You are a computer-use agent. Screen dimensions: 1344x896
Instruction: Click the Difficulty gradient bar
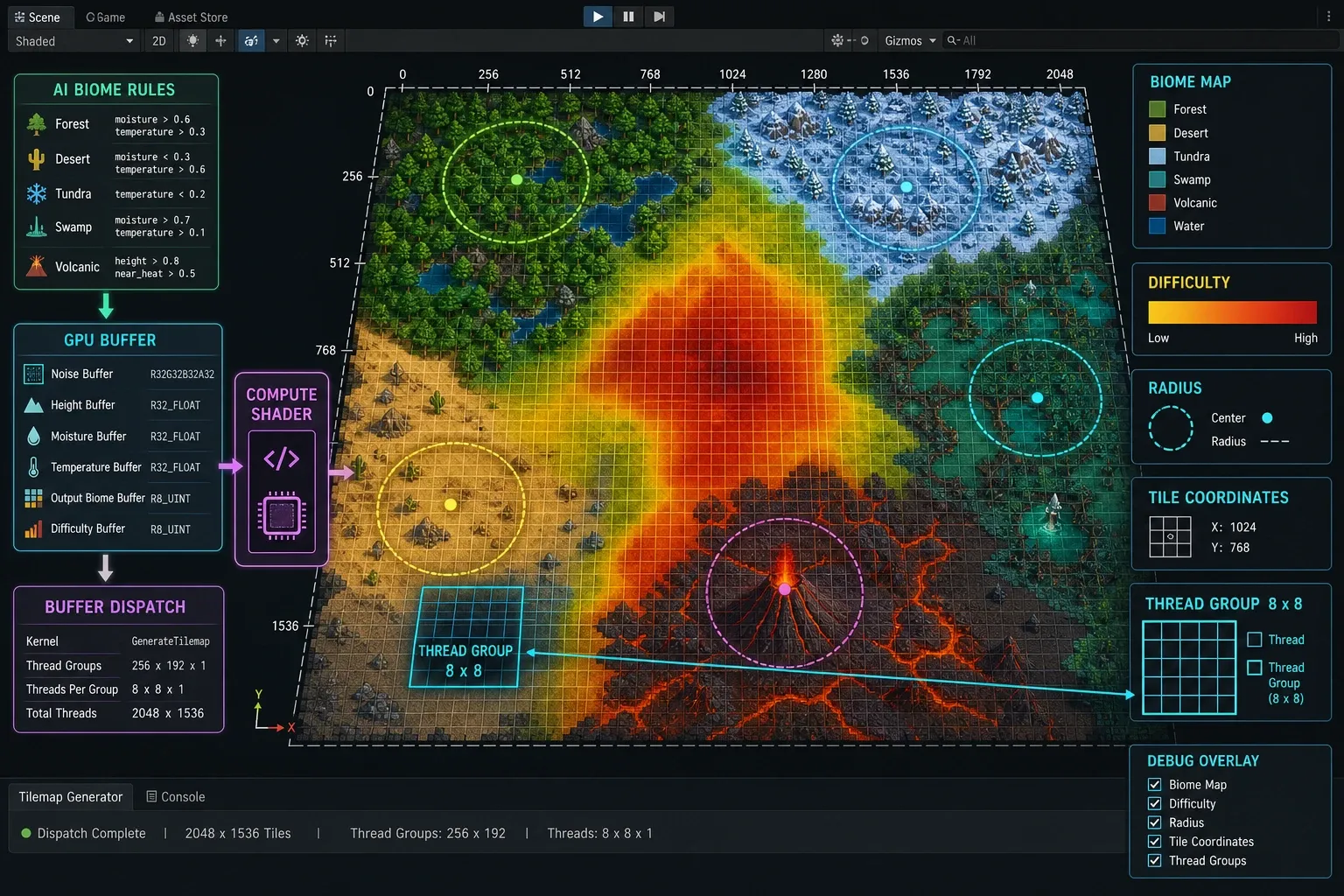(1232, 313)
